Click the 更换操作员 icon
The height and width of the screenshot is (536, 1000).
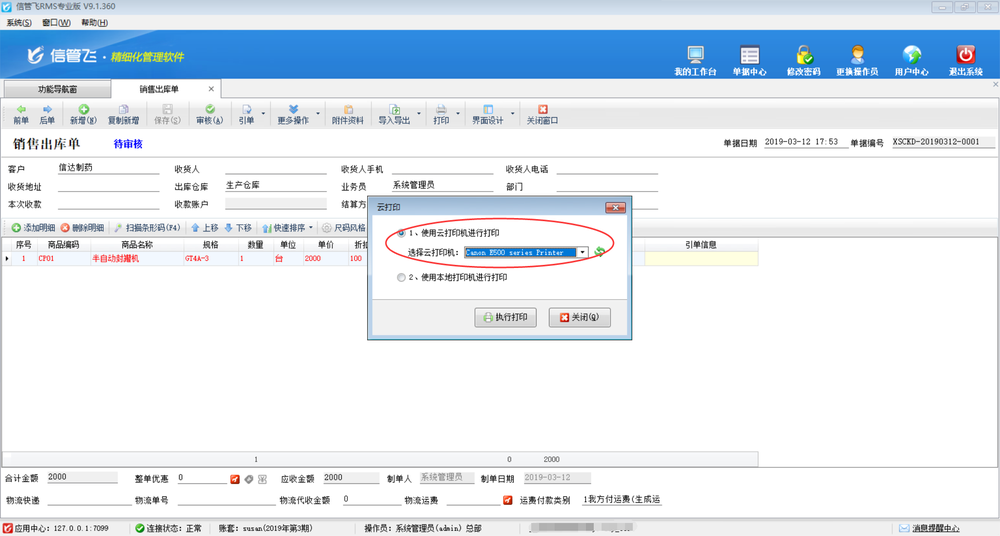pos(857,56)
